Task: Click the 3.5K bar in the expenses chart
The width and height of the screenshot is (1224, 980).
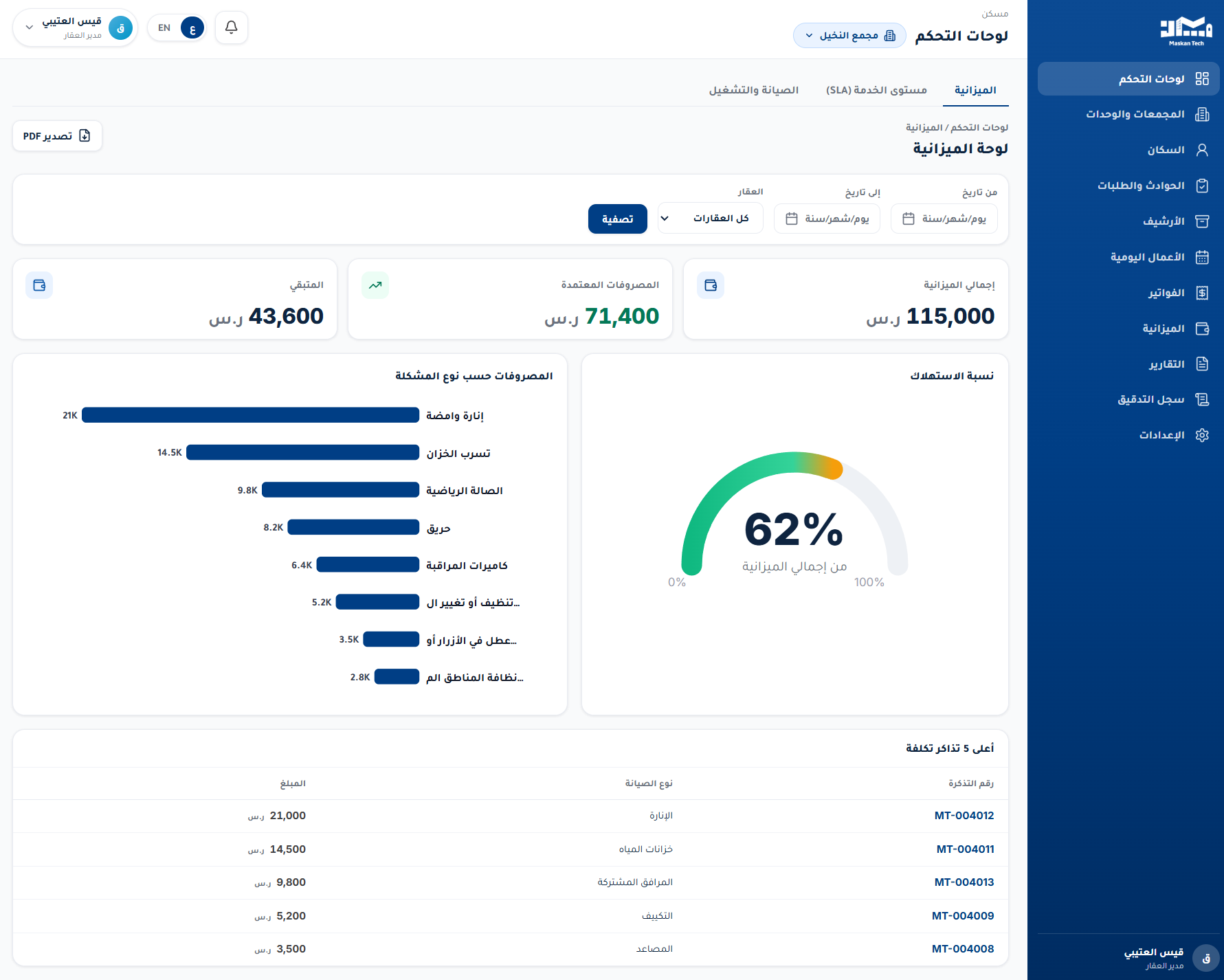Action: (x=391, y=639)
